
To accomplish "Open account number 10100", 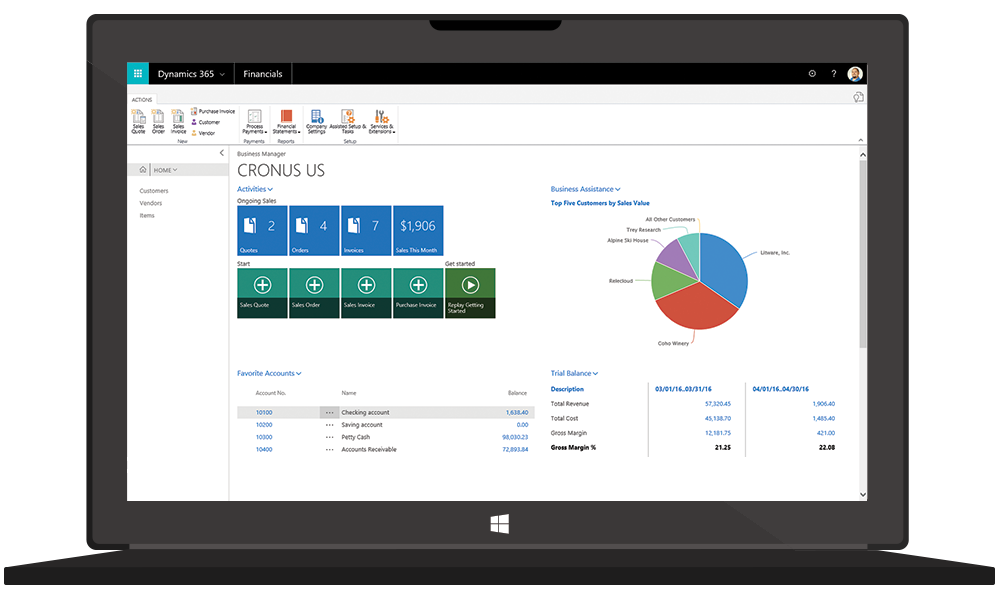I will click(x=264, y=413).
